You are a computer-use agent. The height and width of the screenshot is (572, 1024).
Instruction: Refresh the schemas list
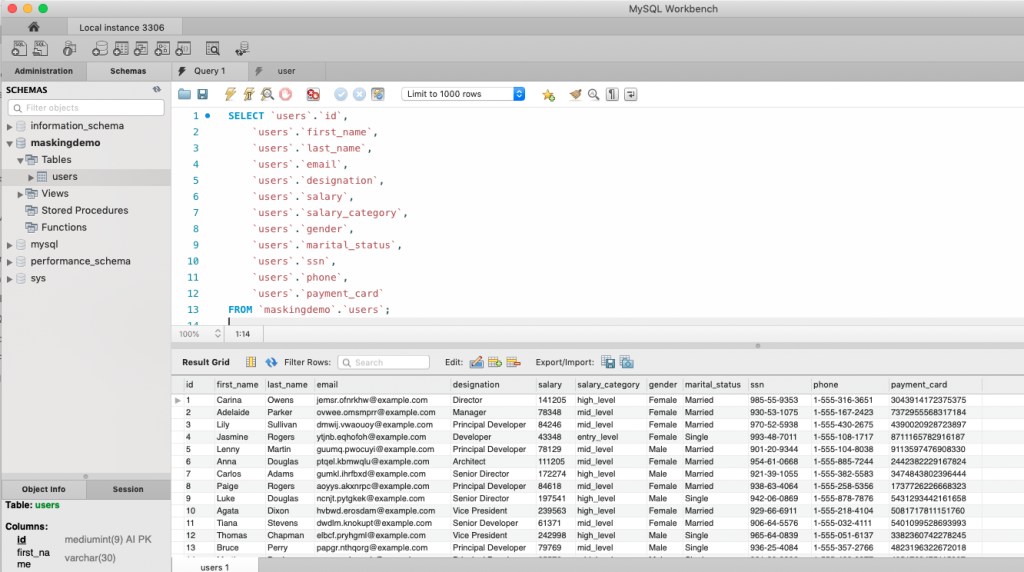[157, 89]
